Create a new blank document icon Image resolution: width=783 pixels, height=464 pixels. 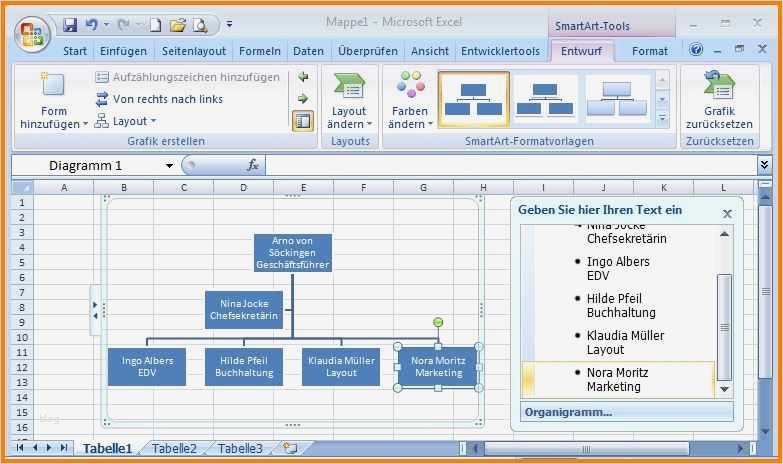coord(156,24)
